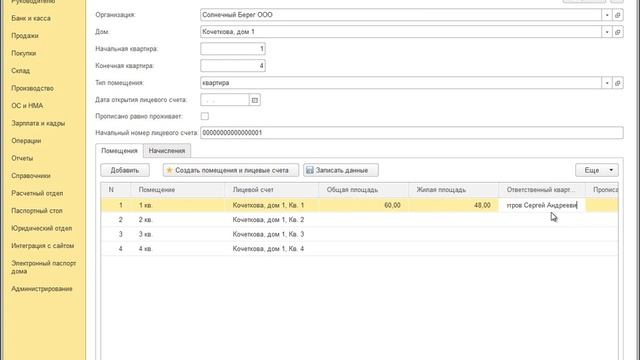Select the '2 кв.' room cell

coord(178,220)
